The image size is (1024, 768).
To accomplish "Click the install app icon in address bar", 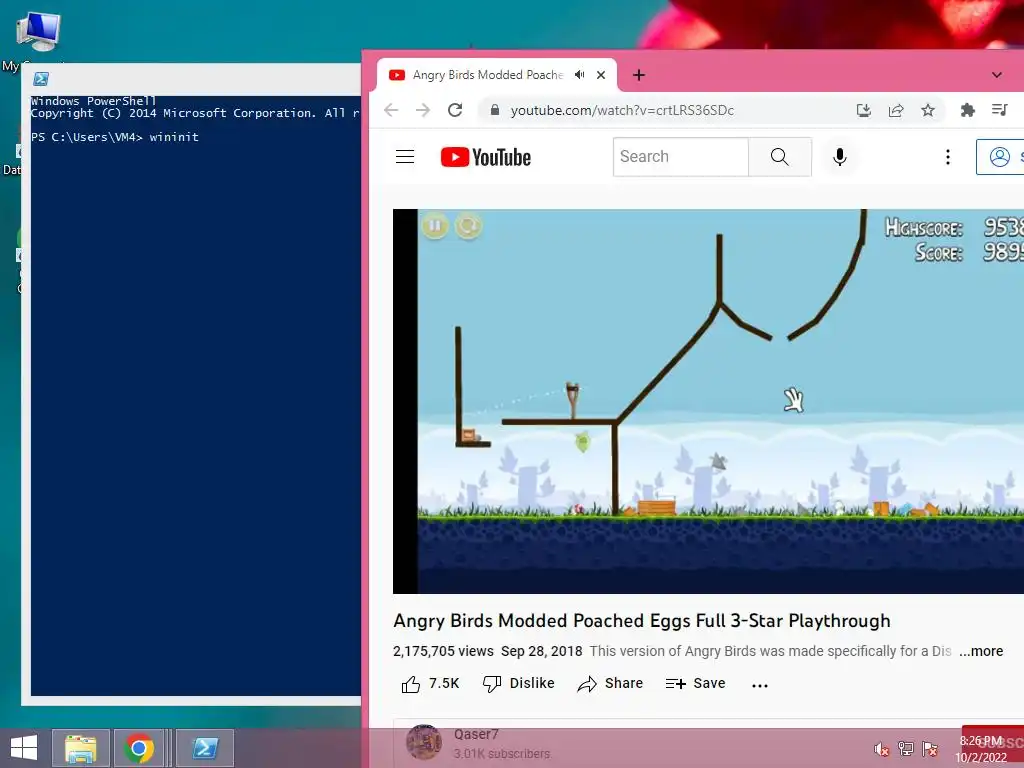I will 863,110.
